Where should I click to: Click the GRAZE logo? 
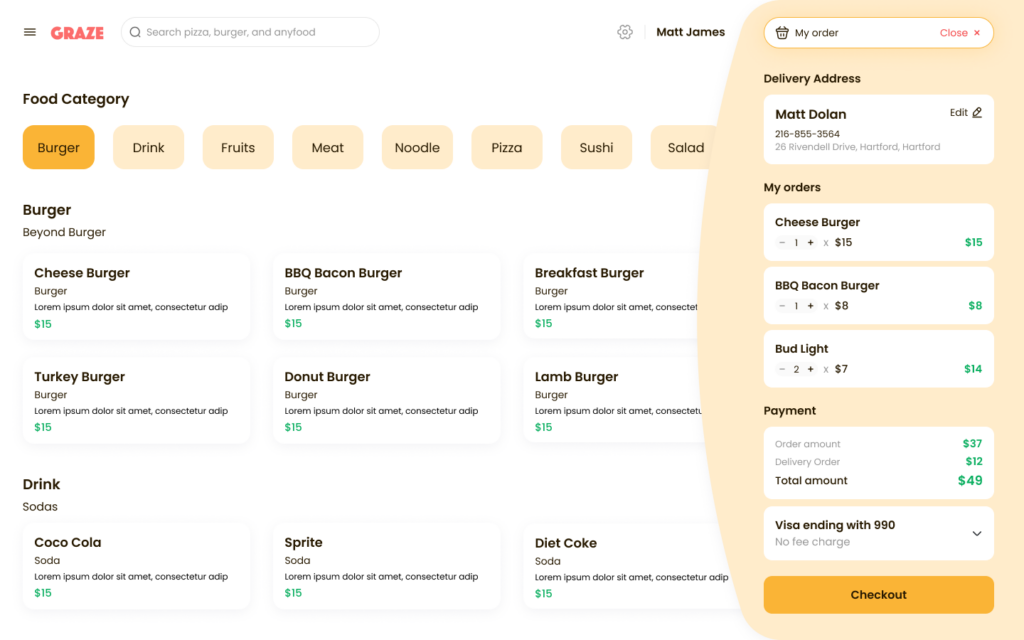76,32
